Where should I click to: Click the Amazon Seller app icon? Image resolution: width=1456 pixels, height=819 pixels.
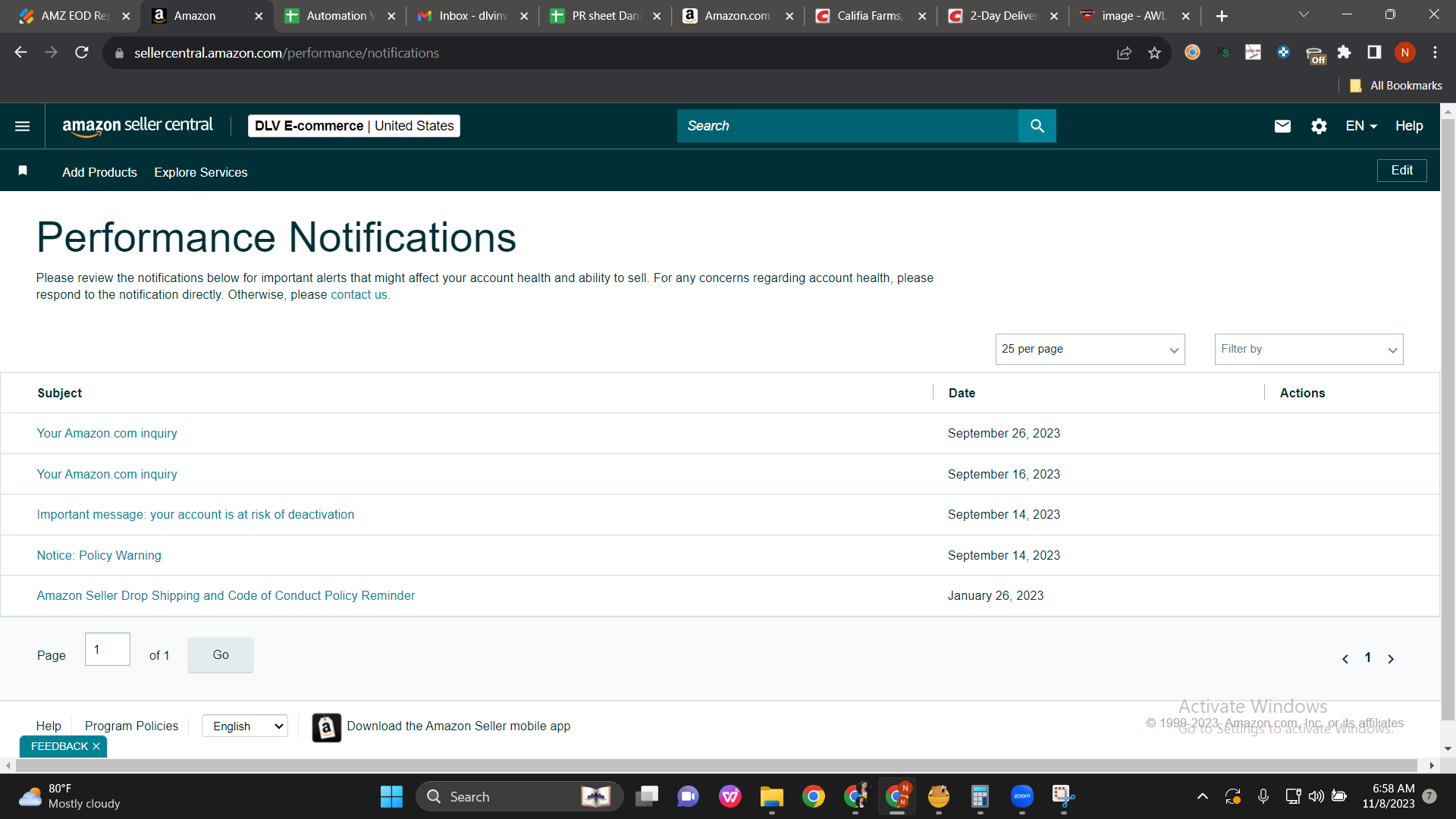point(327,728)
